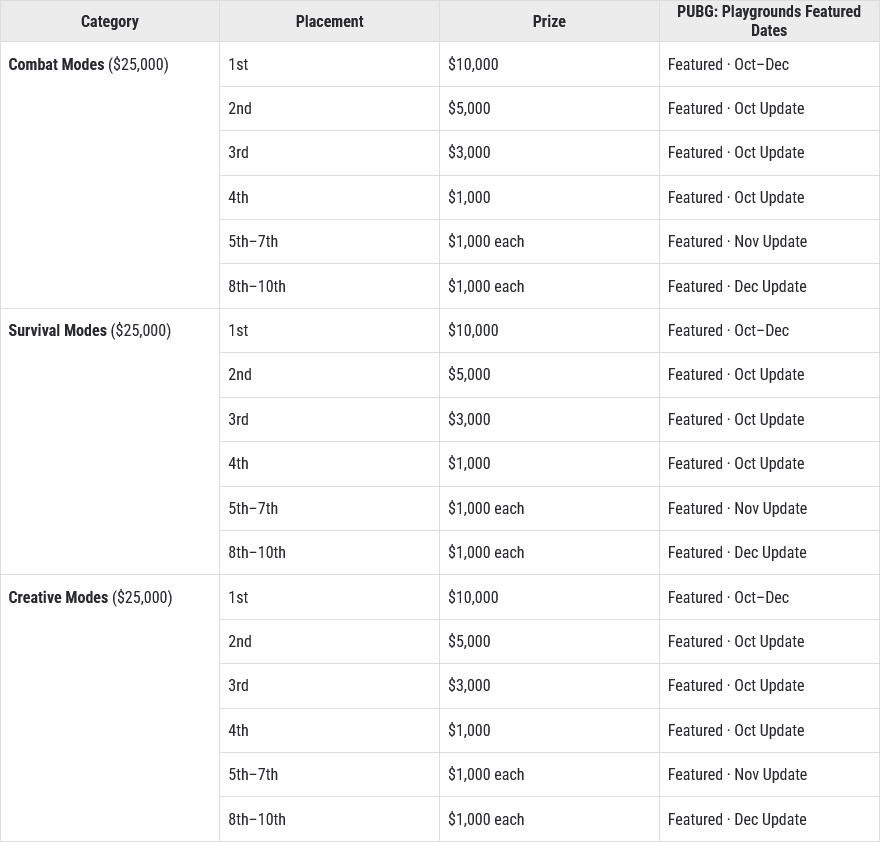Click Combat Modes 5th–7th placement cell
This screenshot has width=880, height=842.
pos(329,241)
